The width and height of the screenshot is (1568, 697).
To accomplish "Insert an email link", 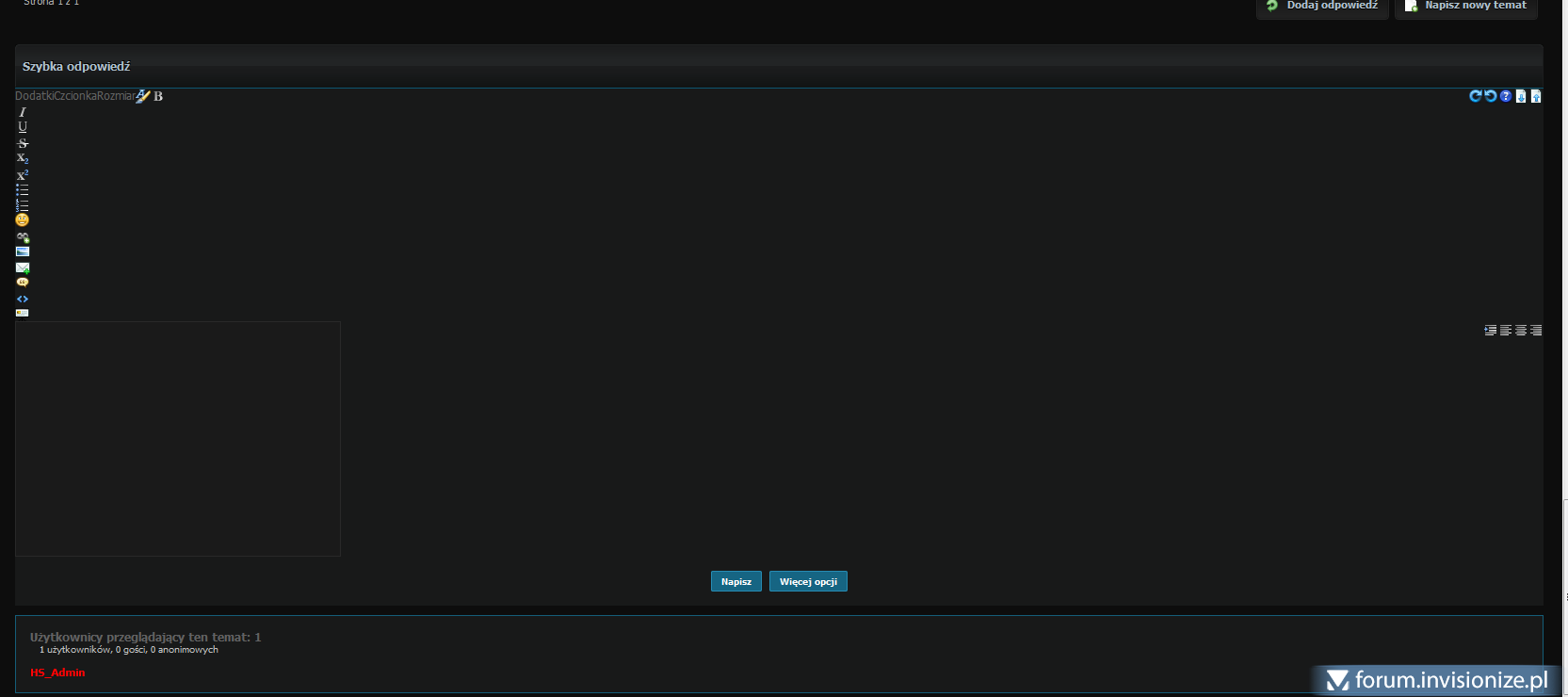I will [23, 267].
